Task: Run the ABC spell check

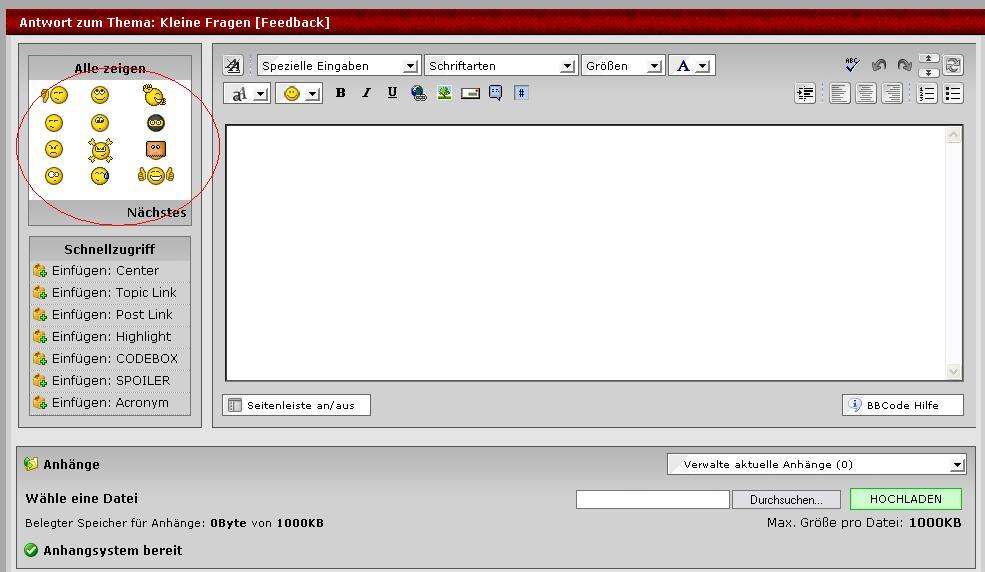Action: [x=852, y=65]
